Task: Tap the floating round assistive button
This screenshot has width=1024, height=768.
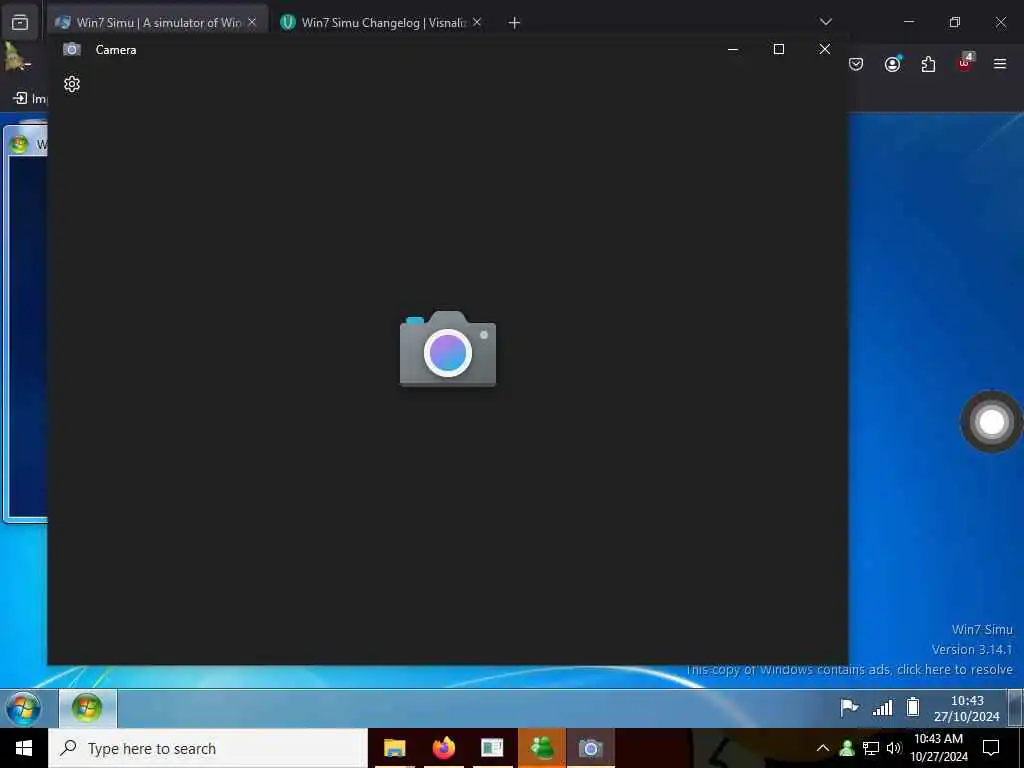Action: point(991,422)
